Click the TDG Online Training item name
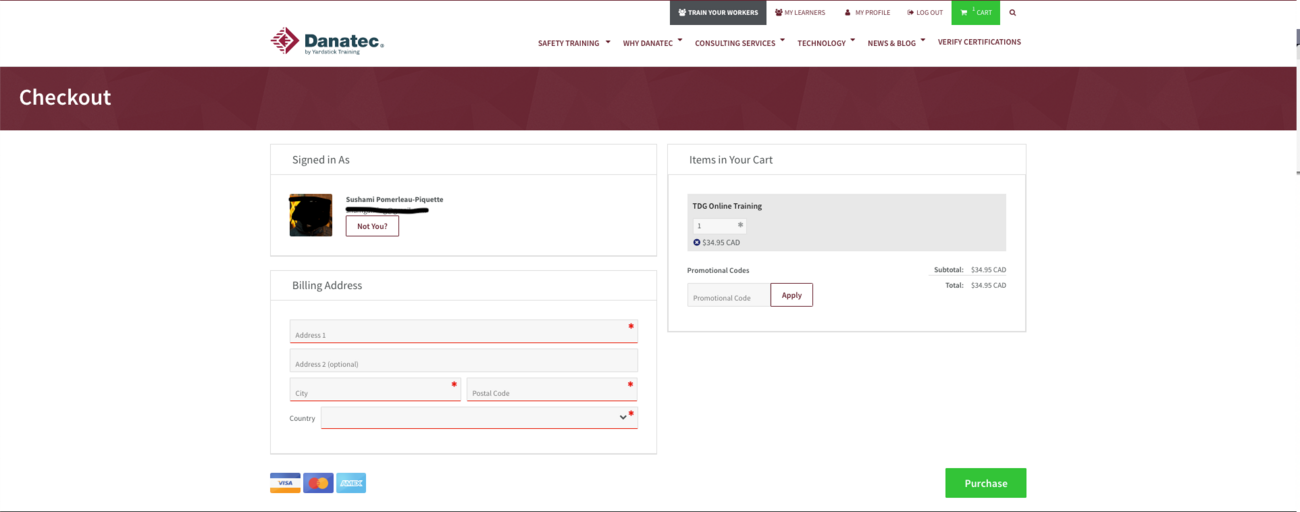This screenshot has height=512, width=1300. pyautogui.click(x=727, y=206)
